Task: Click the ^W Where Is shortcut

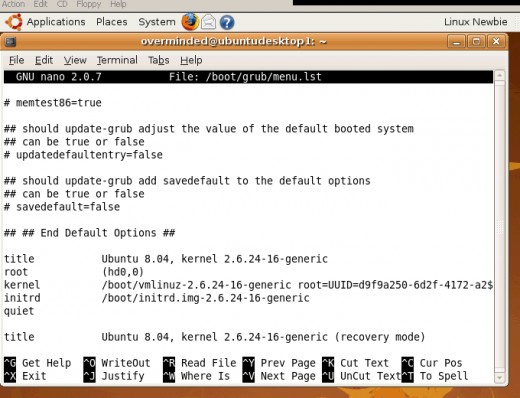Action: click(197, 376)
